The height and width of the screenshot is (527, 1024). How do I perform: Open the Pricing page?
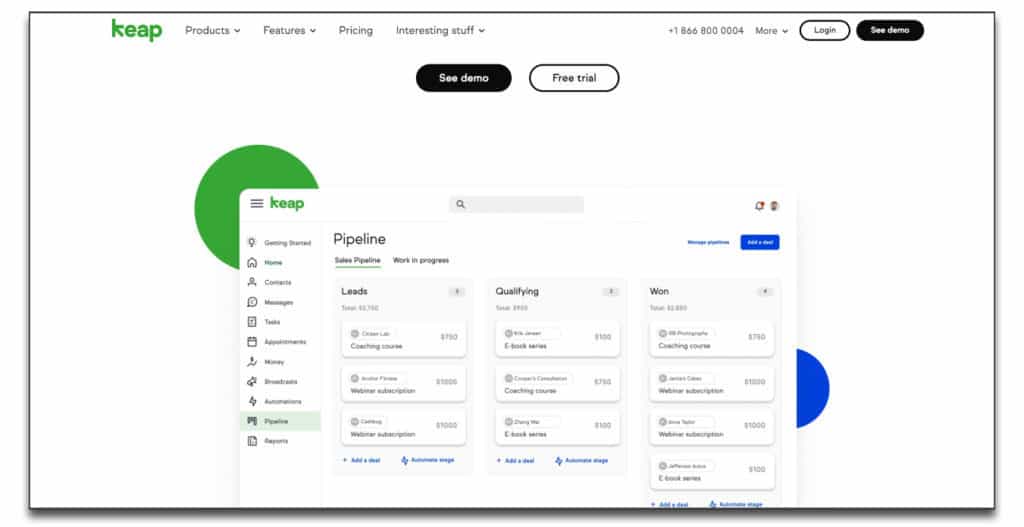(355, 30)
